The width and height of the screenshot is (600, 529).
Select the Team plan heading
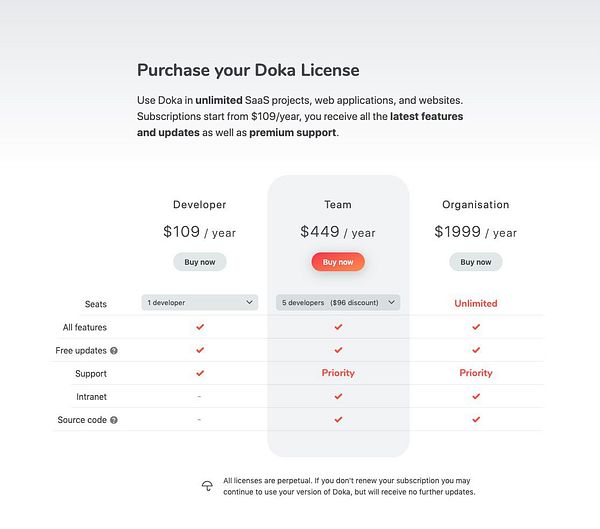coord(338,204)
